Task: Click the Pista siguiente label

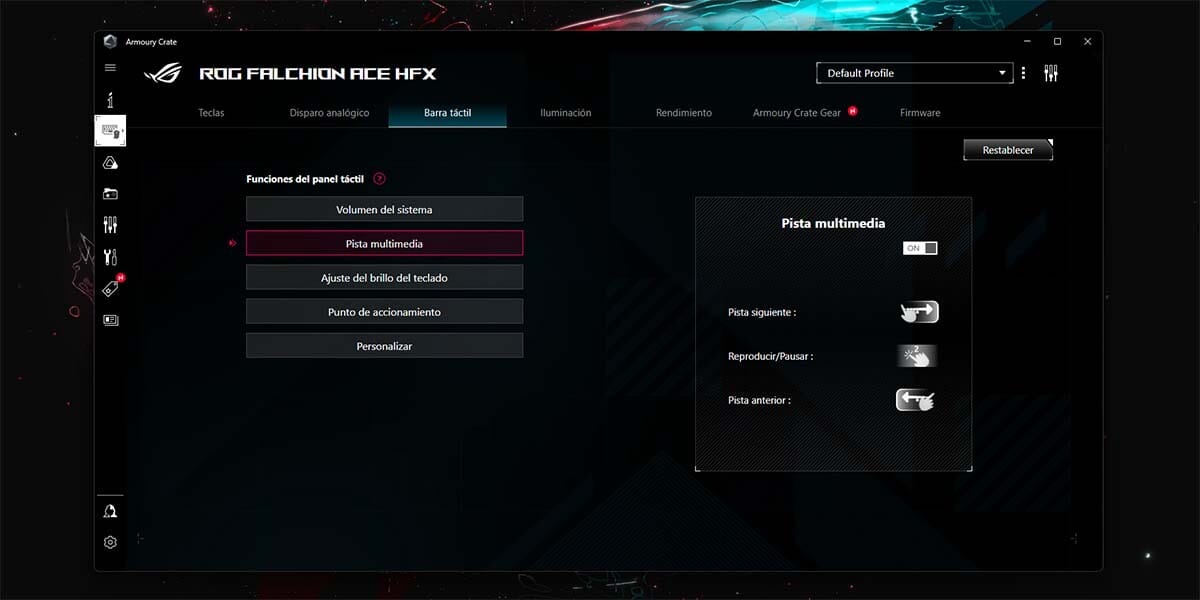Action: [762, 312]
